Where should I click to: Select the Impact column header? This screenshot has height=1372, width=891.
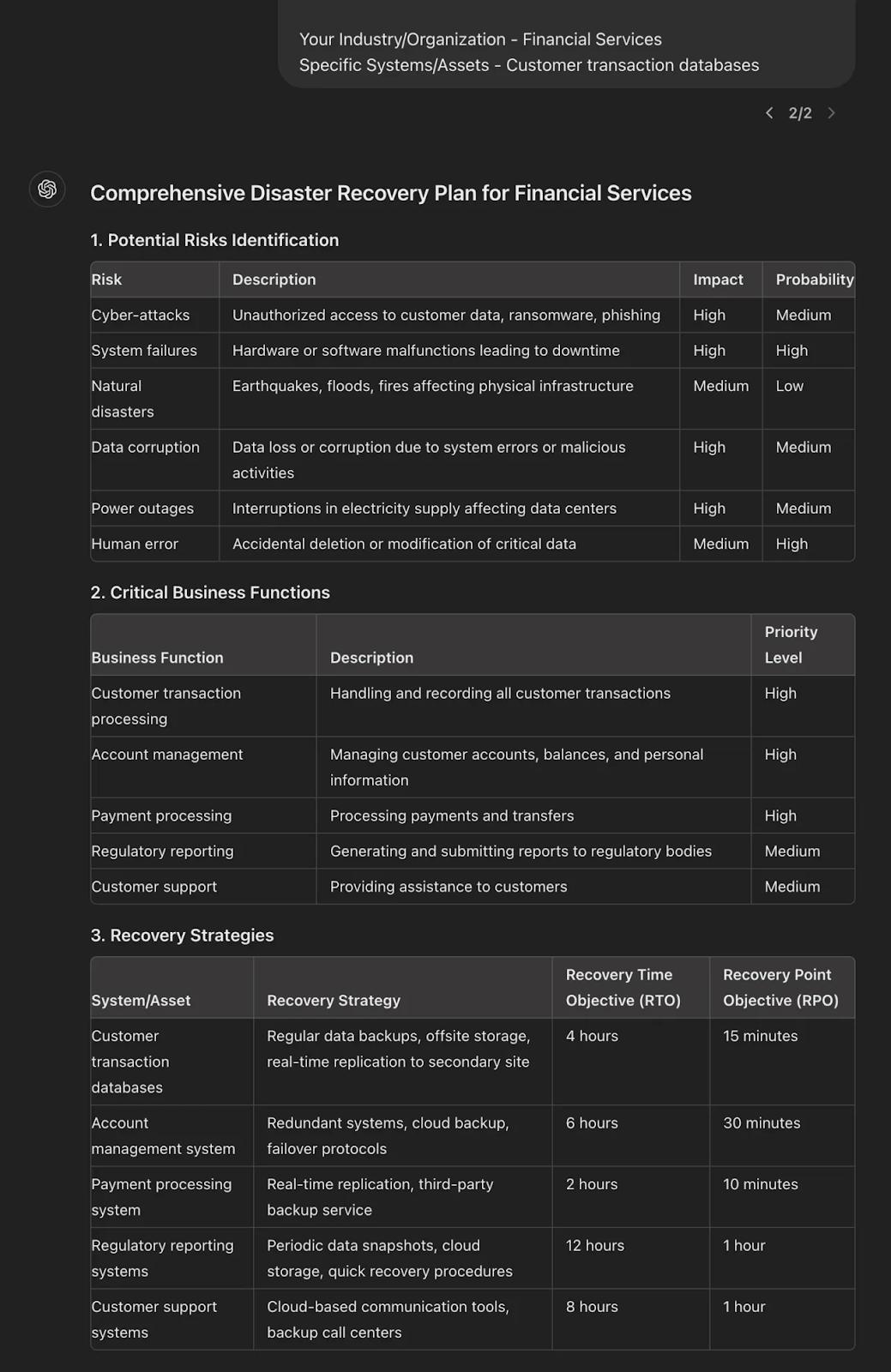(x=721, y=280)
